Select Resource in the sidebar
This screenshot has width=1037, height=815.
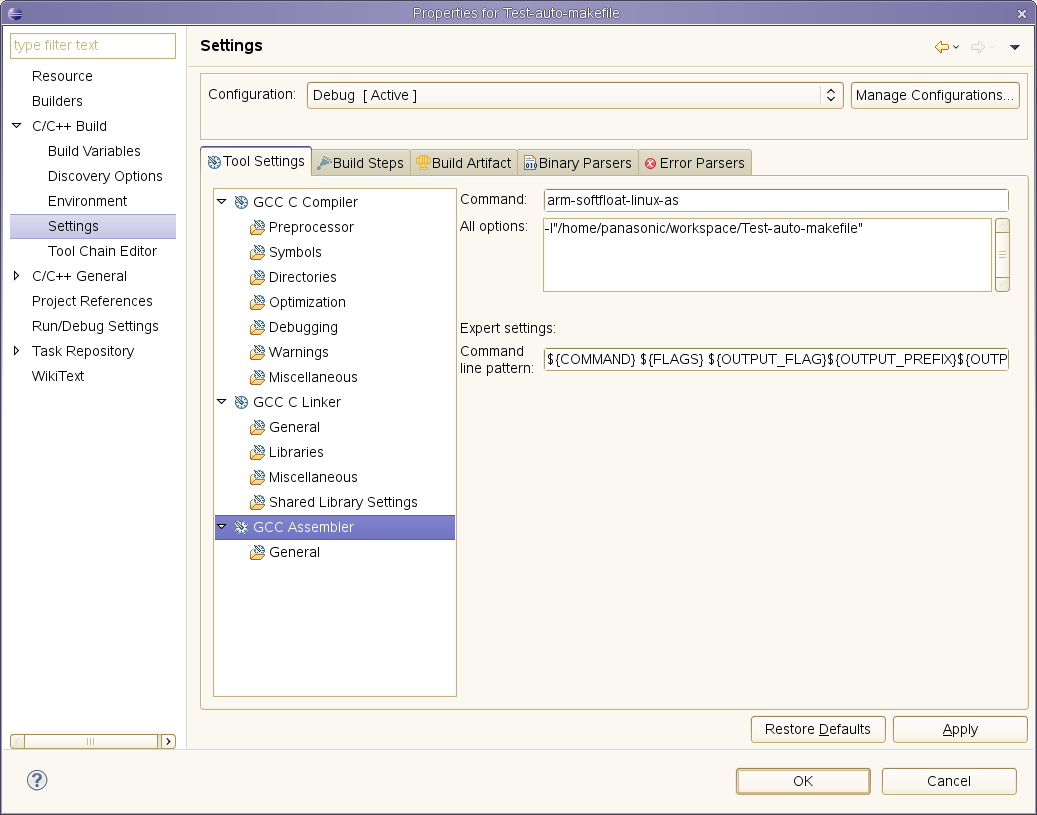pos(62,76)
